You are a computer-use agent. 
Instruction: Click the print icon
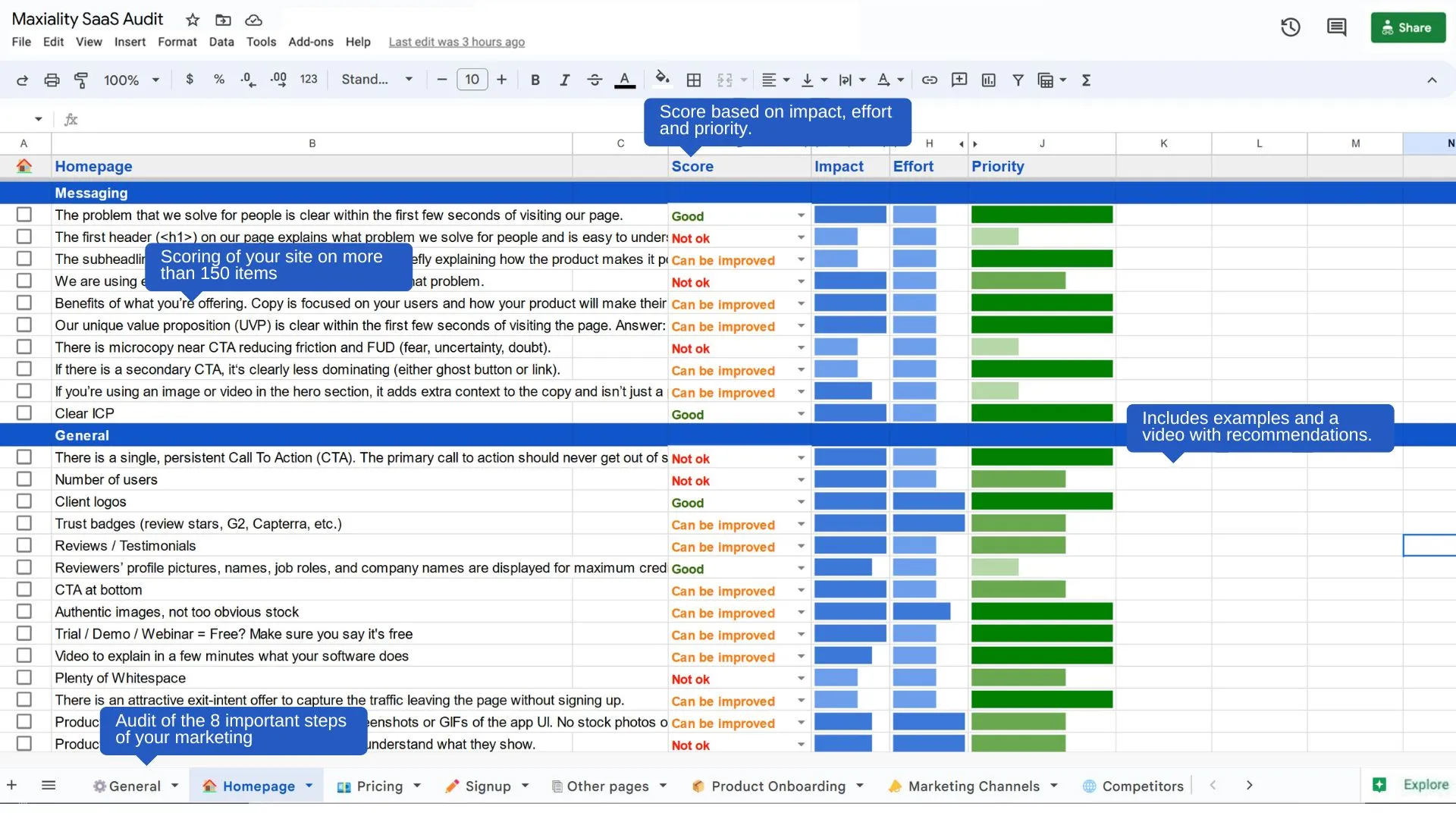pyautogui.click(x=52, y=80)
